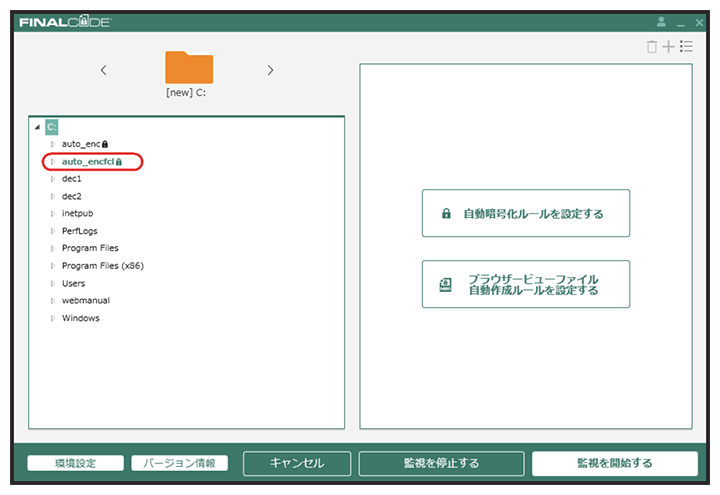Select the orange [new] C: folder icon
The image size is (720, 495).
click(189, 67)
